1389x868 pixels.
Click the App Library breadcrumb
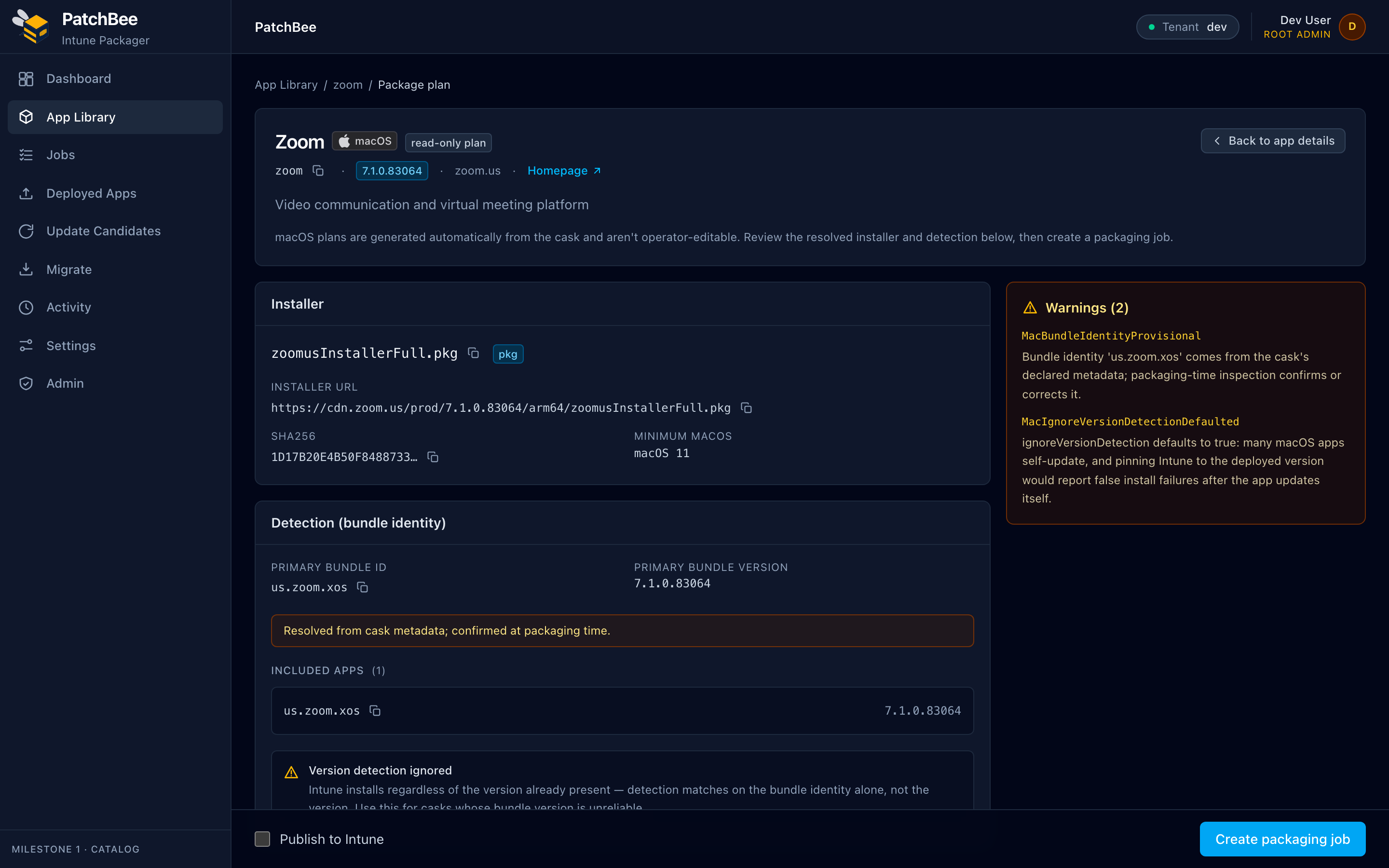coord(286,85)
